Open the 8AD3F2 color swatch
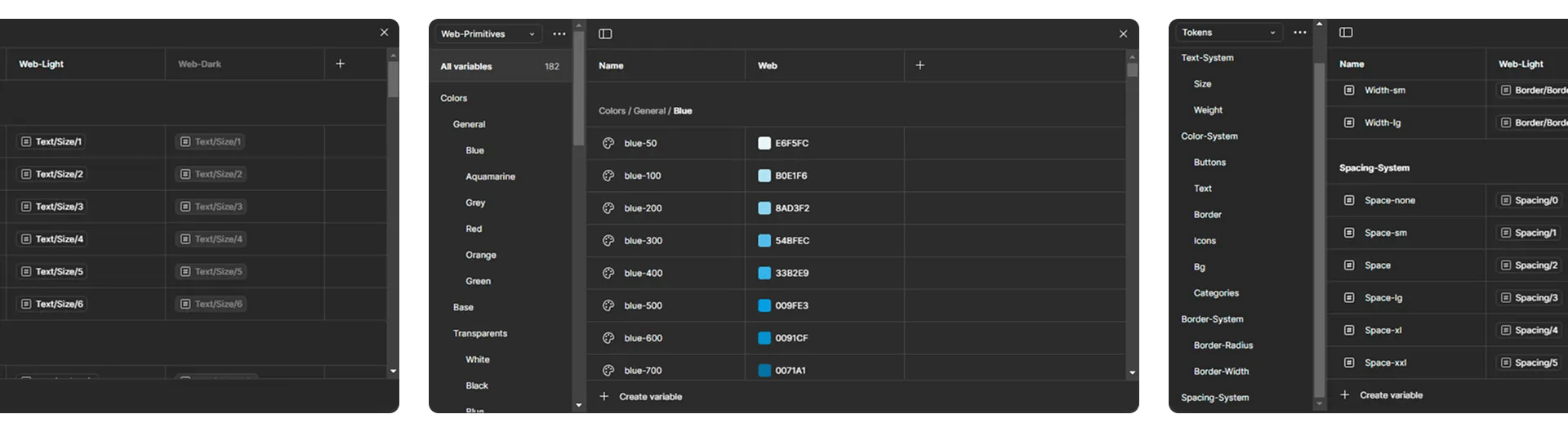 (764, 208)
